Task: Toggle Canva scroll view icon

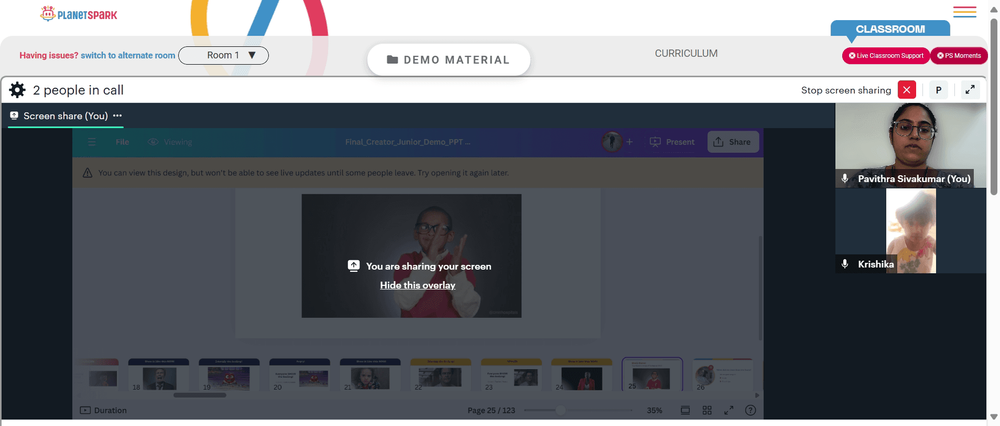Action: [686, 410]
